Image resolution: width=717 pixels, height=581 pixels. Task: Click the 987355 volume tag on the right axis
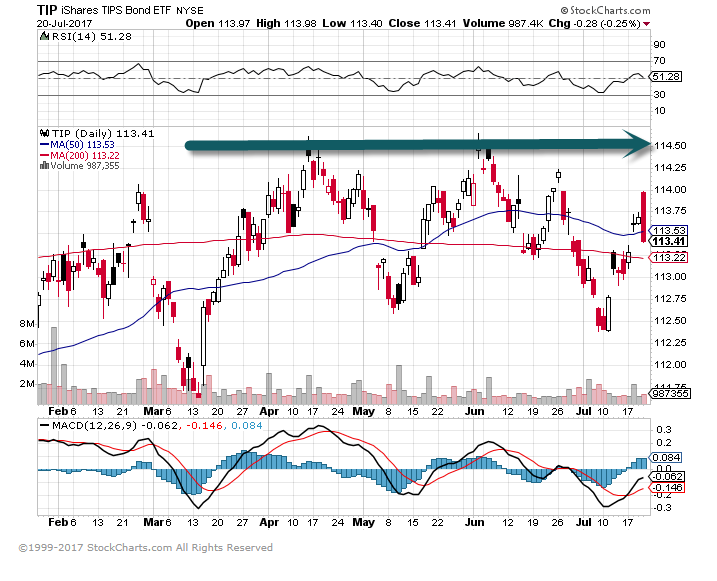pyautogui.click(x=670, y=393)
